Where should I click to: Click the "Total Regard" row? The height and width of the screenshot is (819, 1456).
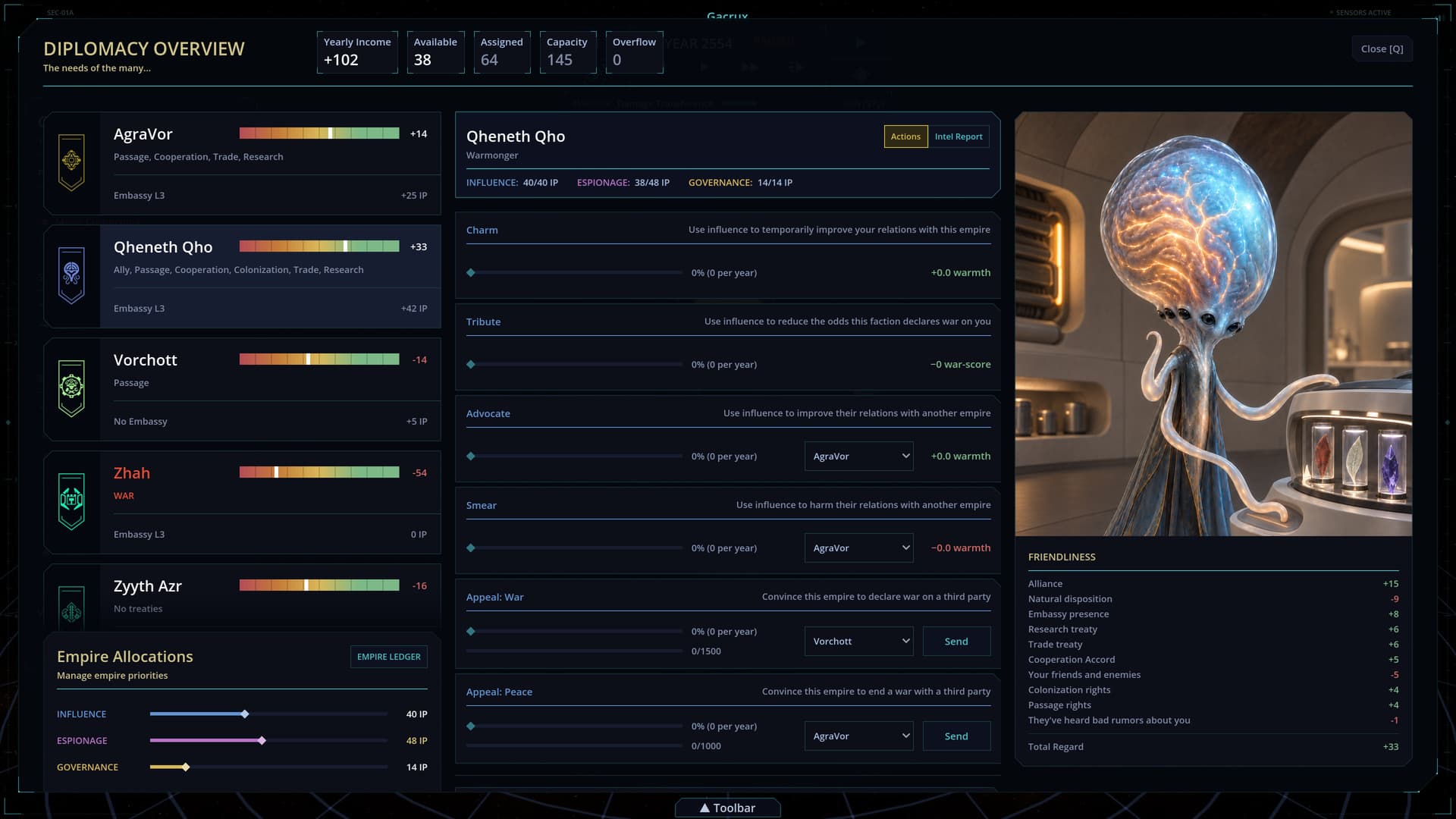1213,747
